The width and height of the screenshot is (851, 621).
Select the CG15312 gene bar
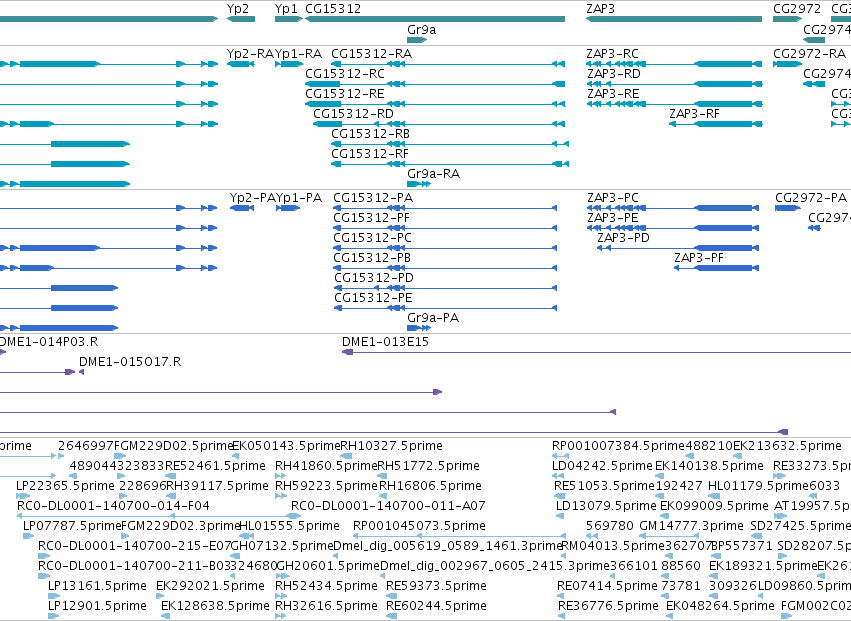(x=435, y=19)
